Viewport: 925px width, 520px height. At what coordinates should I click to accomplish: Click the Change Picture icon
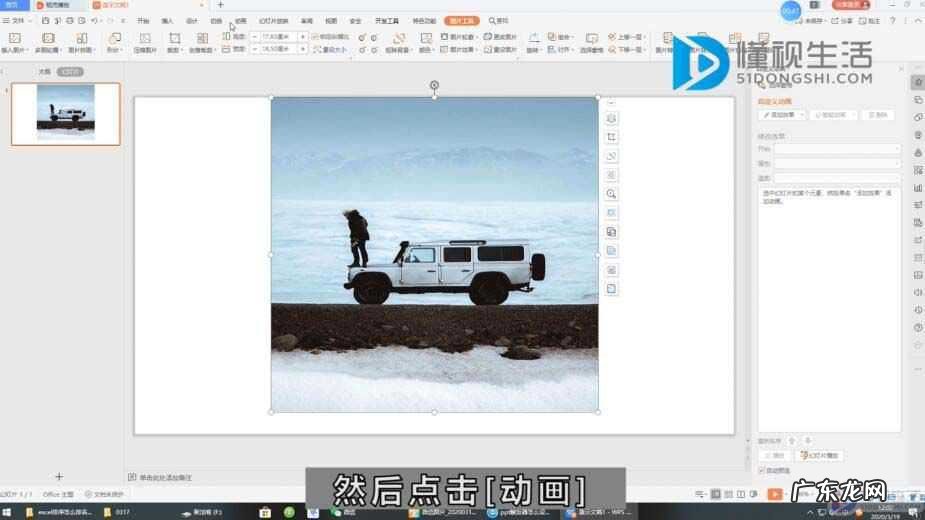point(500,37)
